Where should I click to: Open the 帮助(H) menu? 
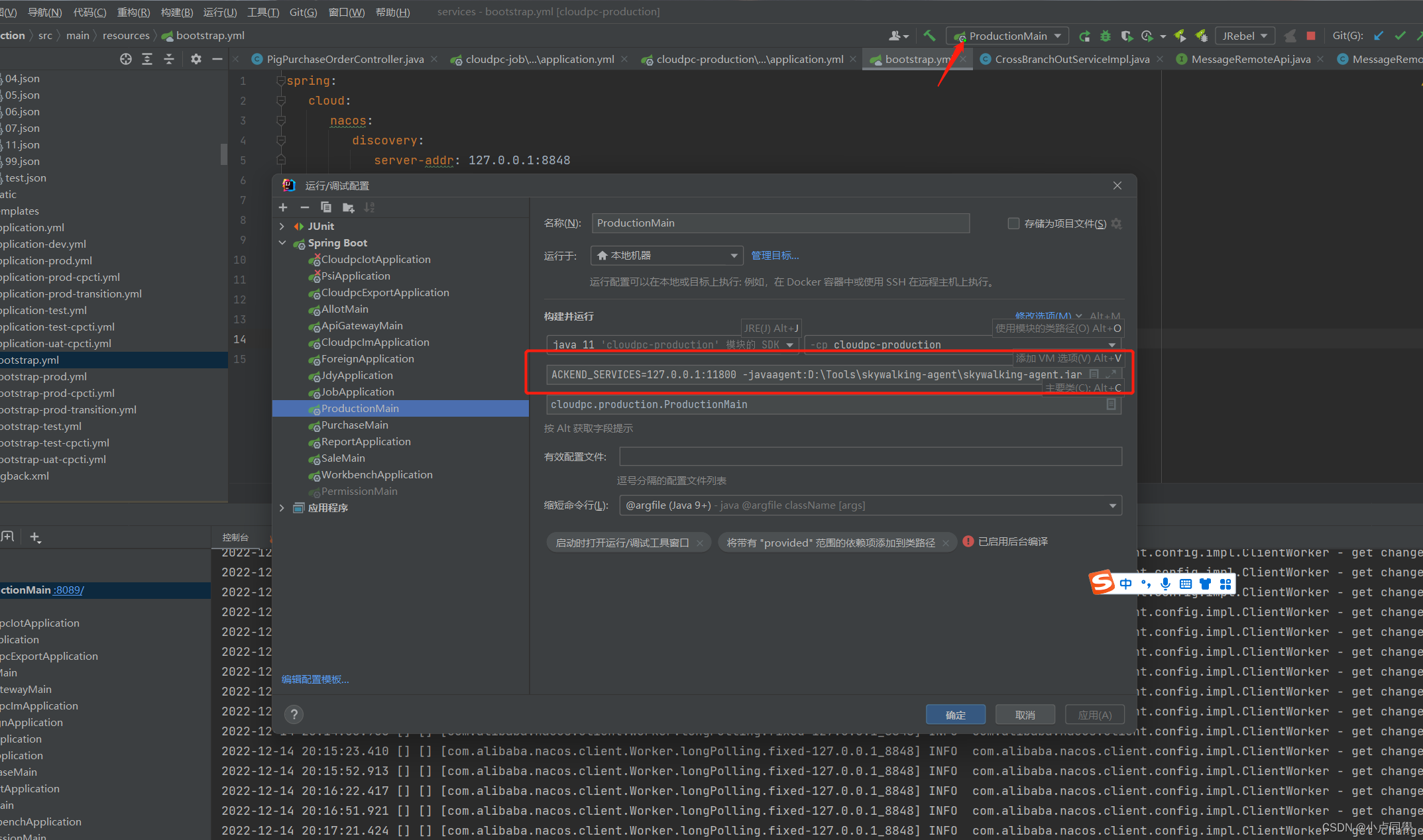392,12
